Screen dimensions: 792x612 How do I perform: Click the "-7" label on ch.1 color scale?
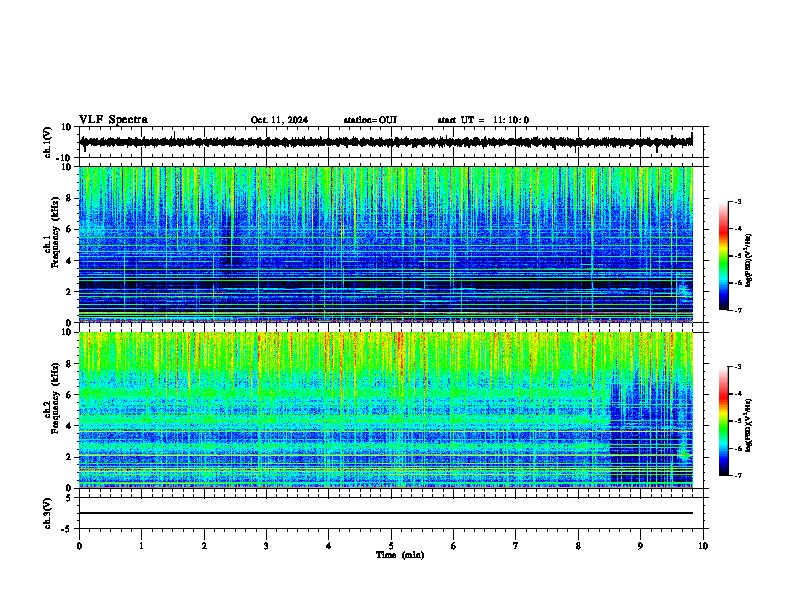point(737,310)
